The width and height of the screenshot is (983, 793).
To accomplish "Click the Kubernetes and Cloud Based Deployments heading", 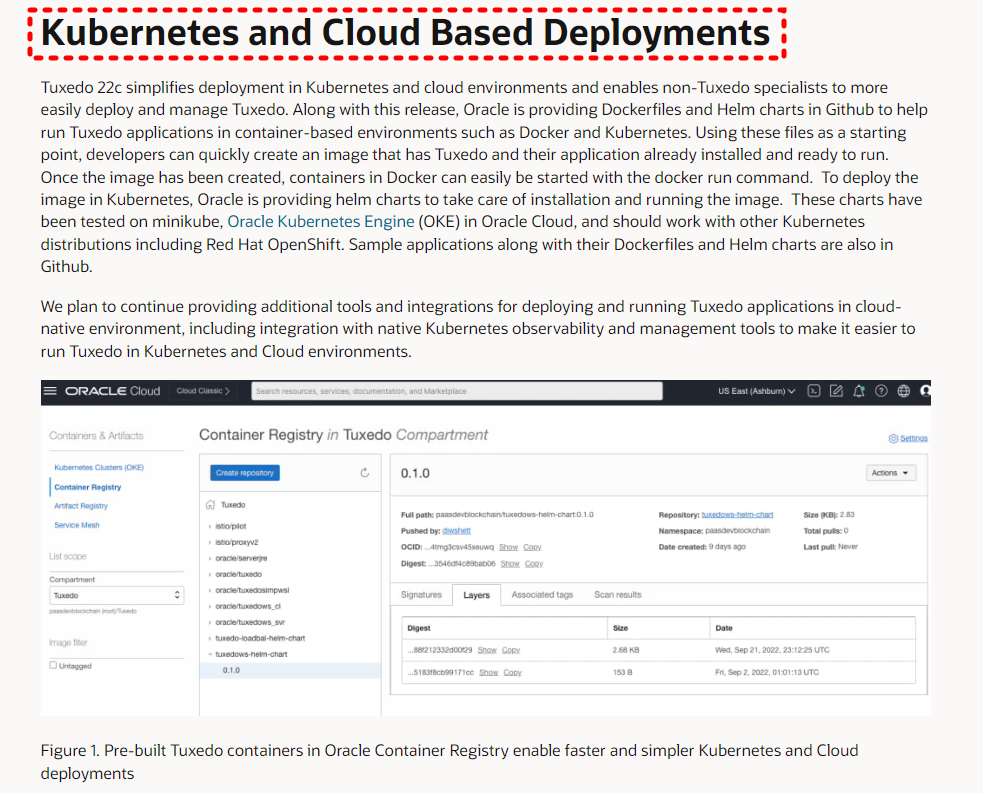I will coord(405,33).
